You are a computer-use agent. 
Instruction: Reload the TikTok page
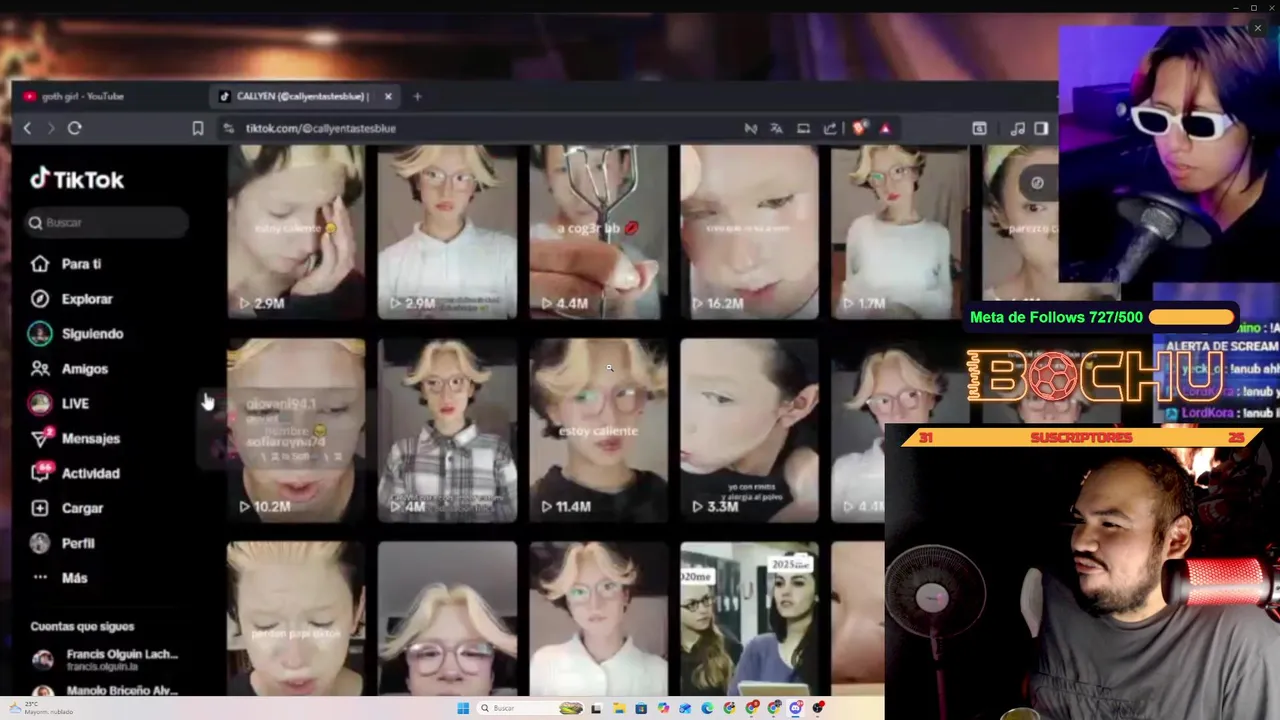coord(75,128)
